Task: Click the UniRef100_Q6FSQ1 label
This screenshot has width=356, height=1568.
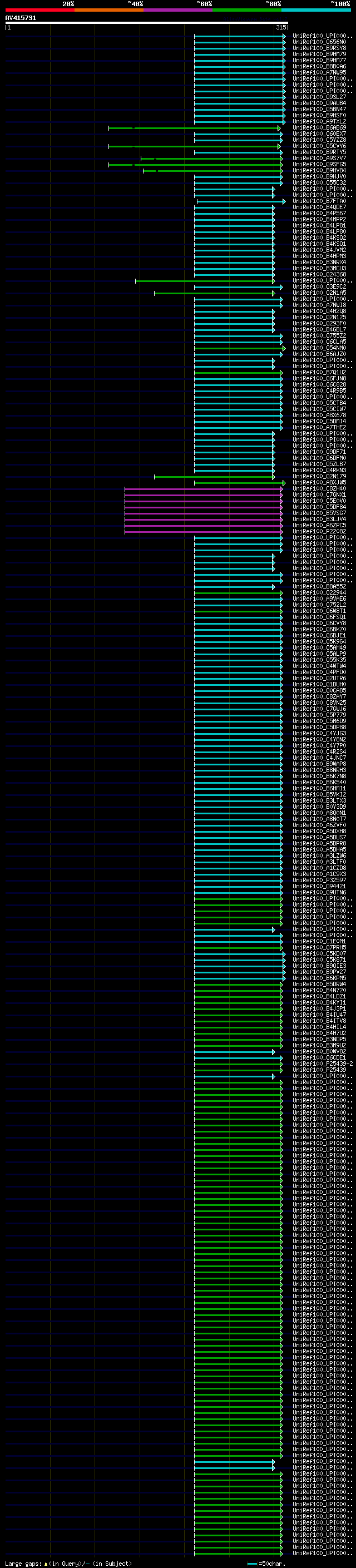Action: click(319, 617)
